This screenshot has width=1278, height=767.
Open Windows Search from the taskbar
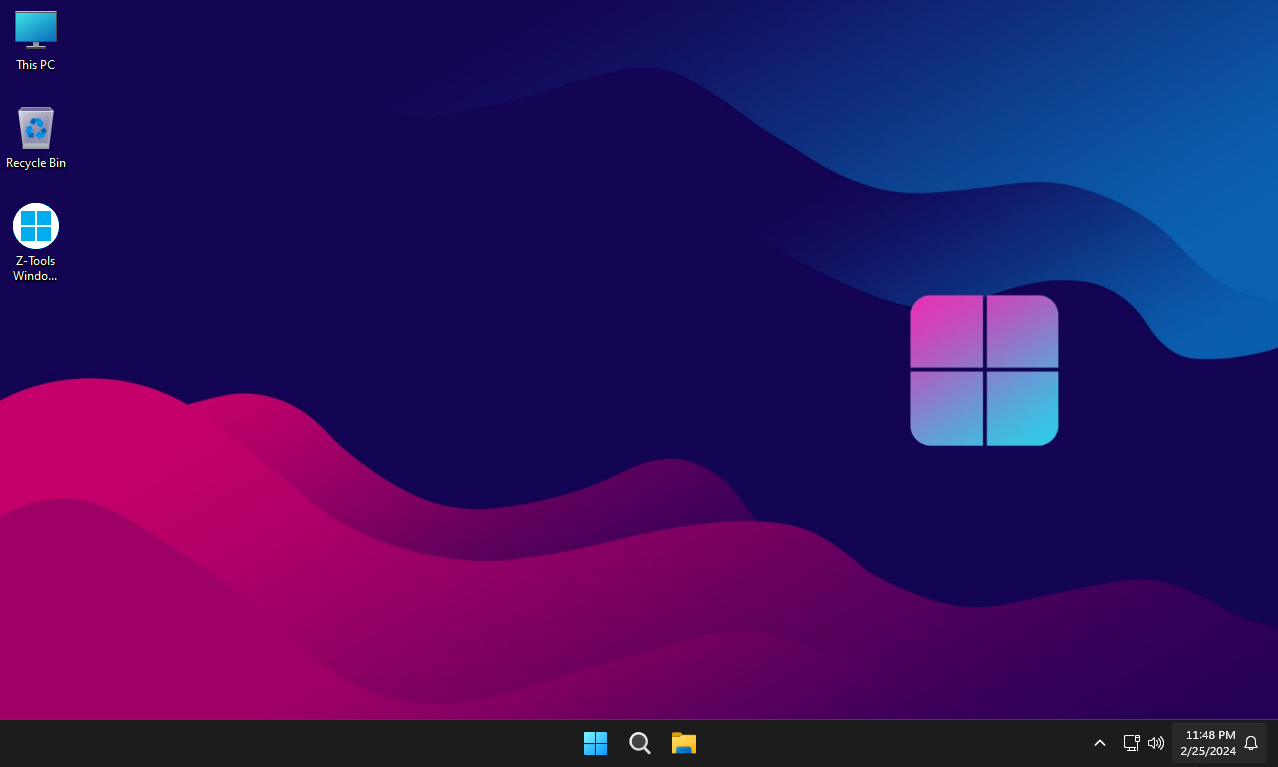639,743
